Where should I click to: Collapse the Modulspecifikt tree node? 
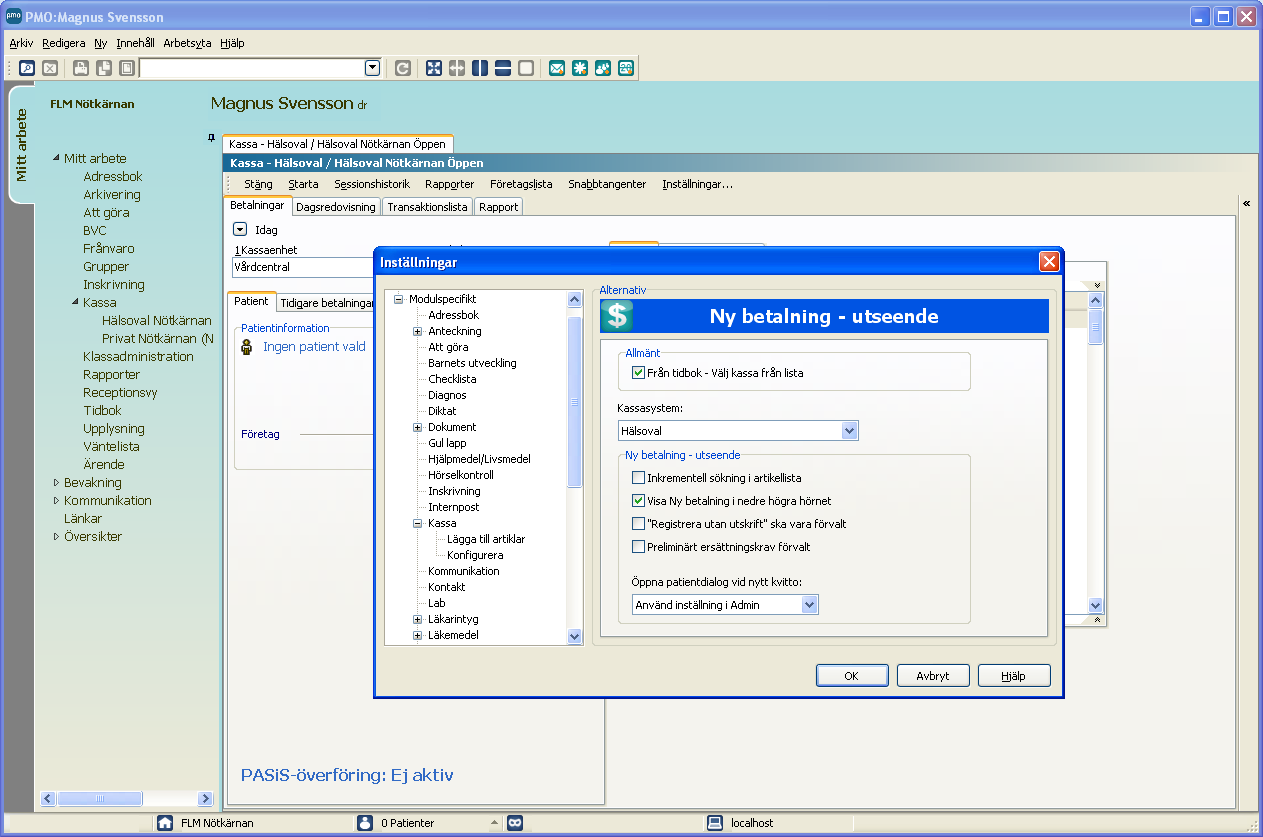pyautogui.click(x=398, y=299)
